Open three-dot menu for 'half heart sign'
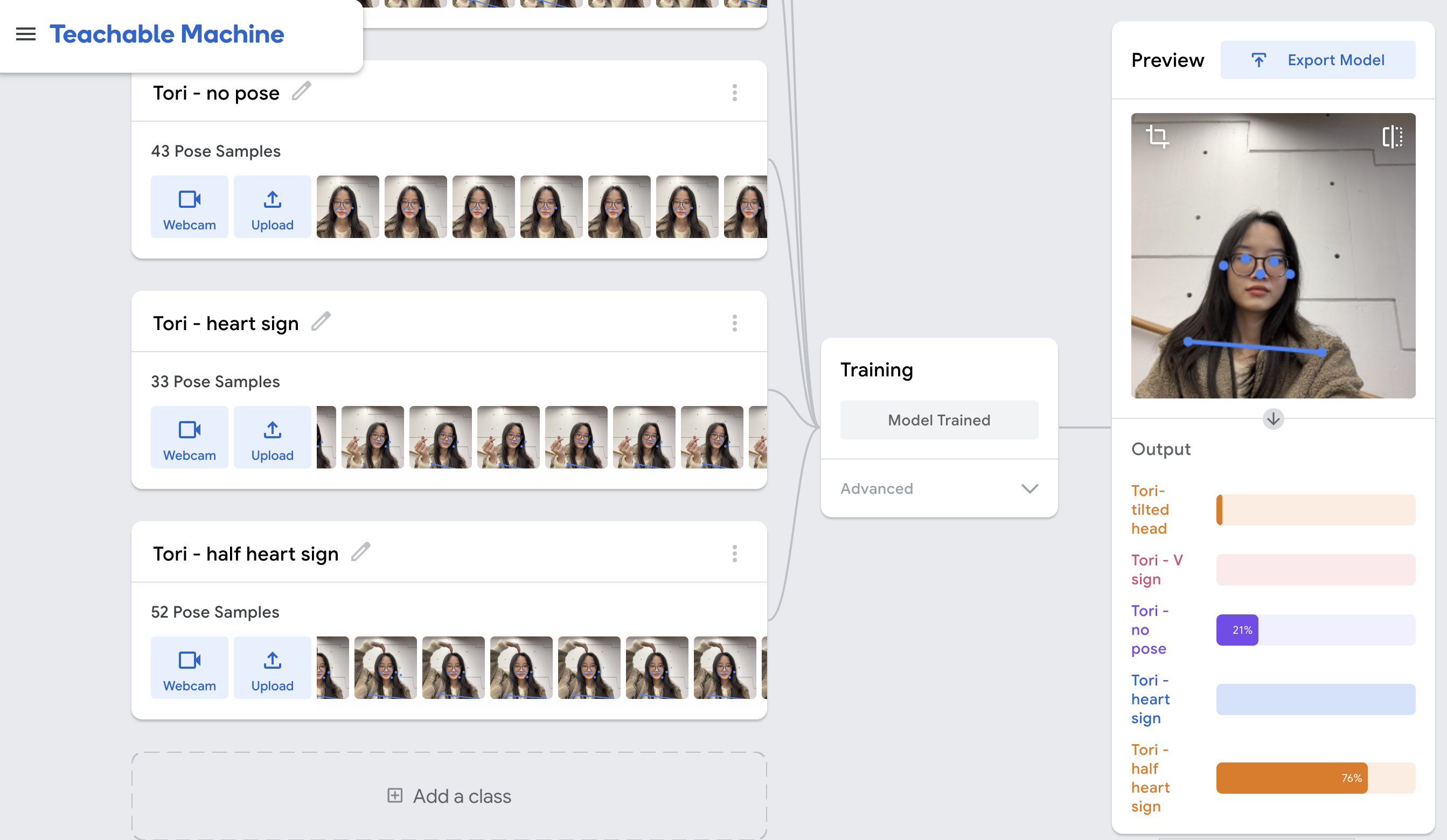Screen dimensions: 1447x840 [734, 554]
